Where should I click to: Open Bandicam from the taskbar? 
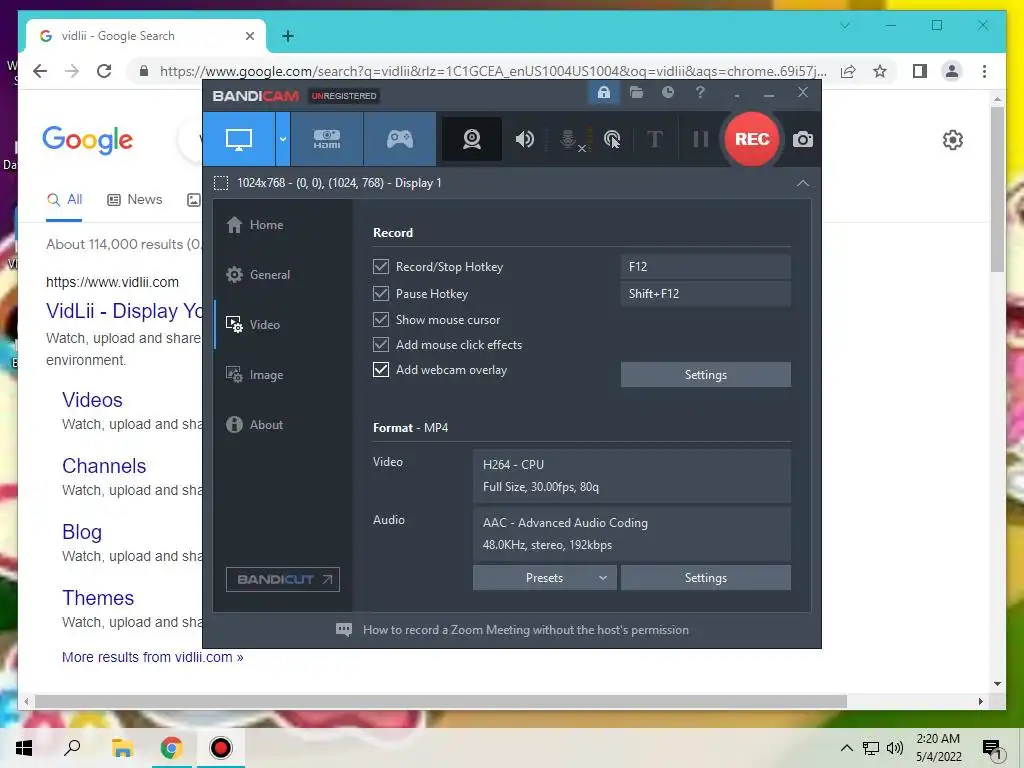point(221,748)
